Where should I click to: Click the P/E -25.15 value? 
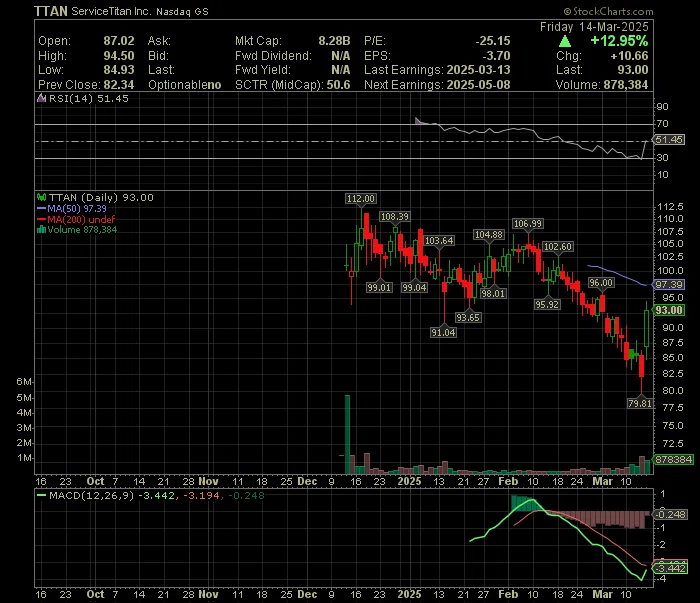coord(492,41)
